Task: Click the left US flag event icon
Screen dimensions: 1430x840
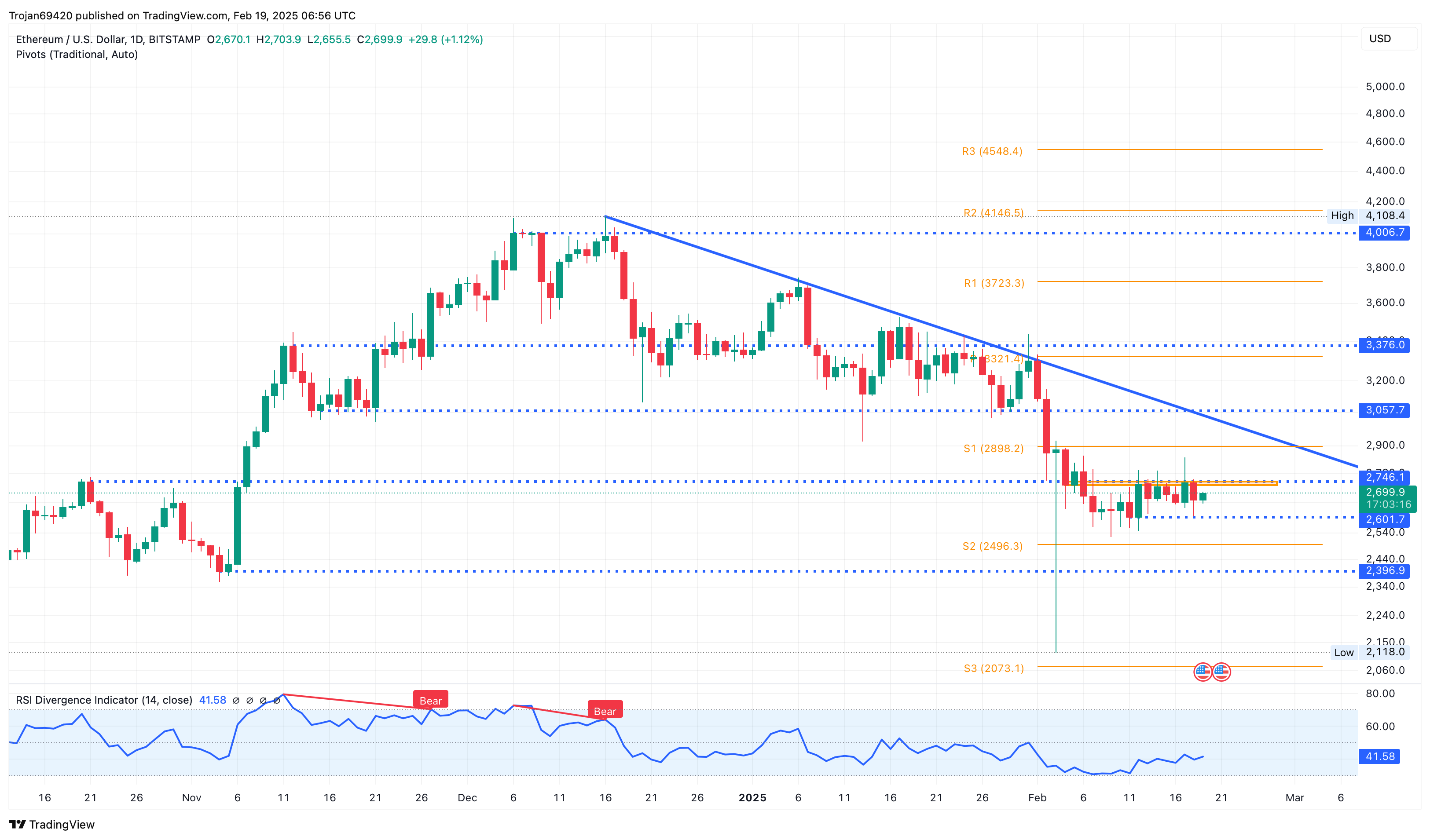Action: 1203,672
